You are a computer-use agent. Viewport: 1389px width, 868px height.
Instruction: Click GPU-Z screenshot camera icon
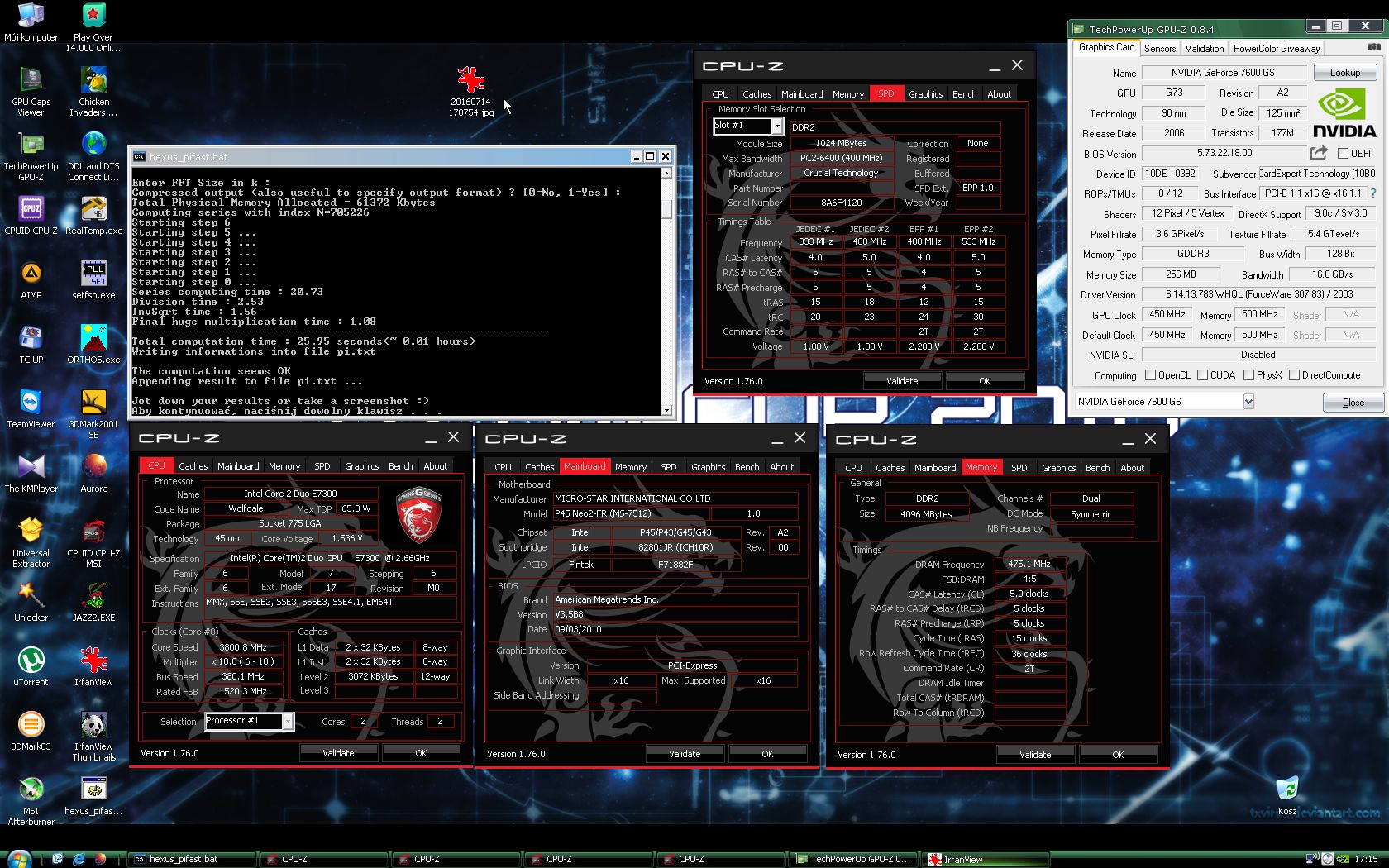click(1373, 48)
